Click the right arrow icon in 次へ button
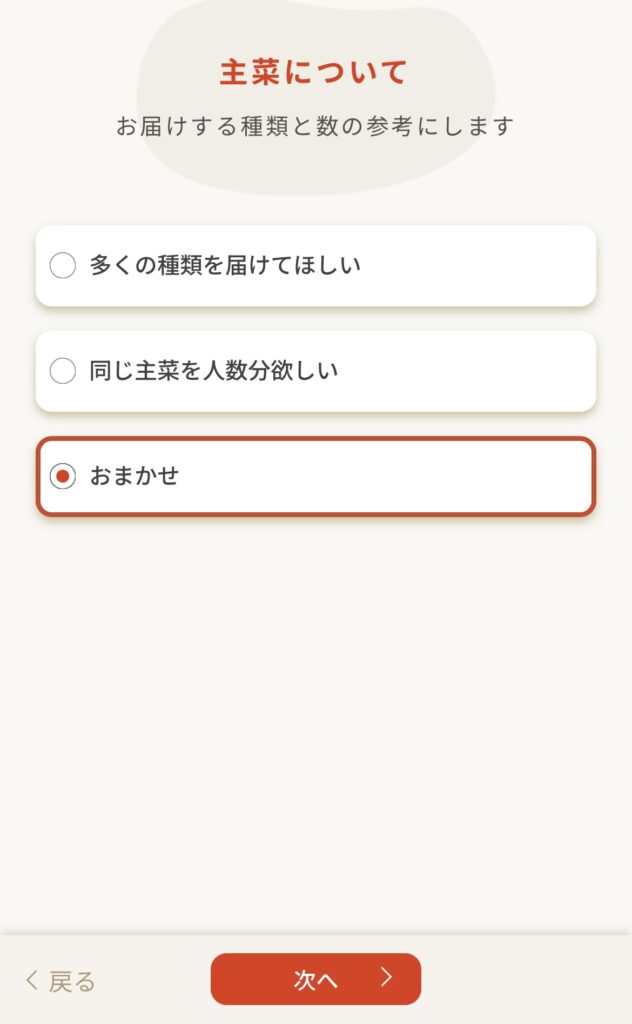Image resolution: width=632 pixels, height=1024 pixels. pyautogui.click(x=386, y=978)
